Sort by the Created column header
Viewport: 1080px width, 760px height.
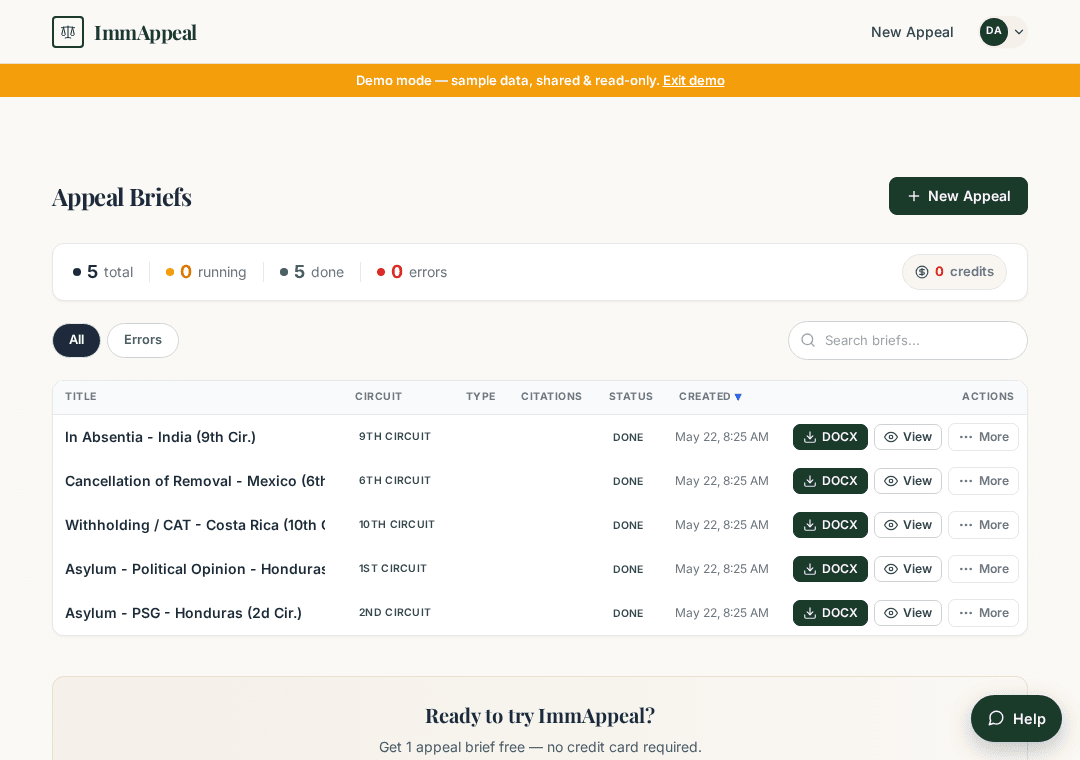pyautogui.click(x=710, y=397)
